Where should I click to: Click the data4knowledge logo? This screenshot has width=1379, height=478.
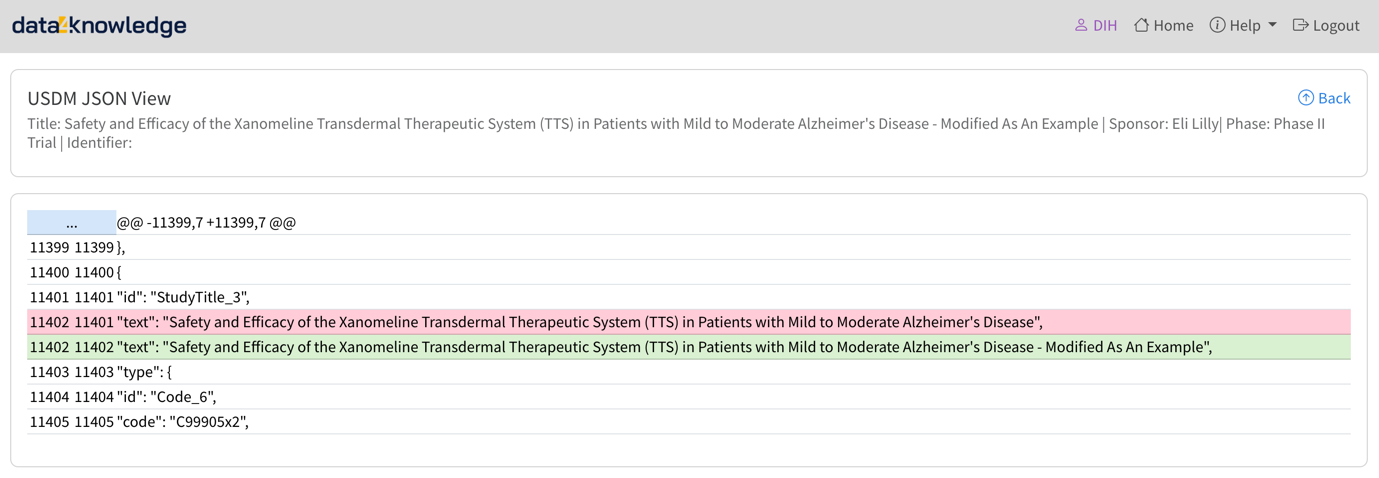99,25
